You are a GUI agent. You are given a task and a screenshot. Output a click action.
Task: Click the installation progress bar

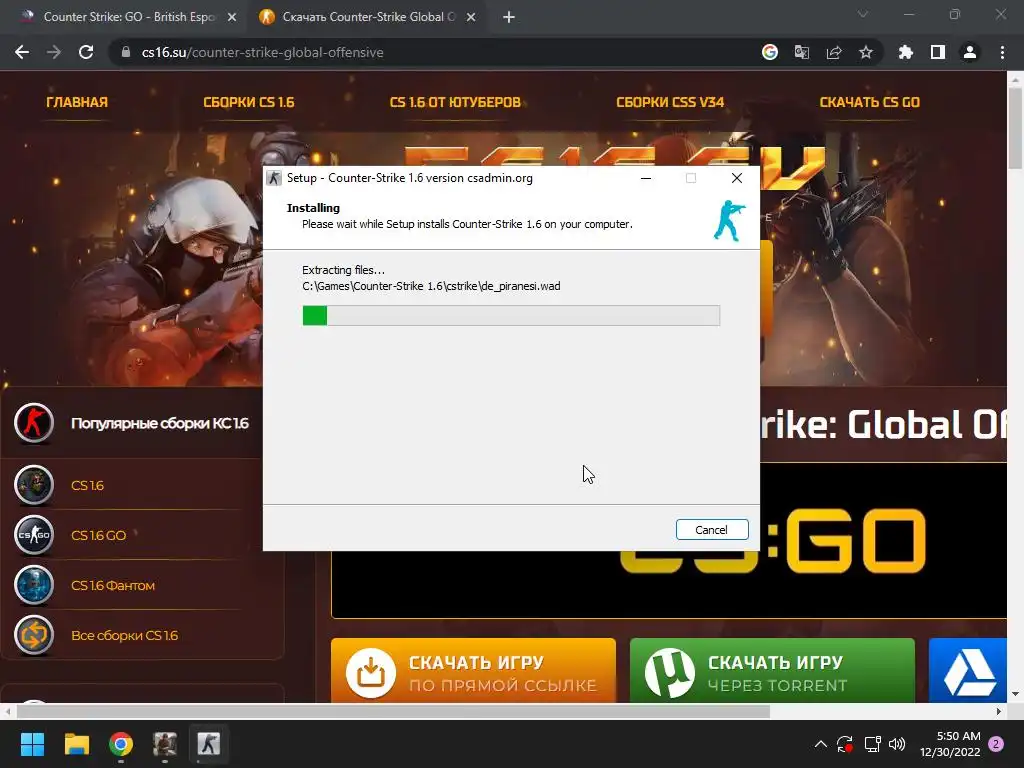[x=511, y=315]
